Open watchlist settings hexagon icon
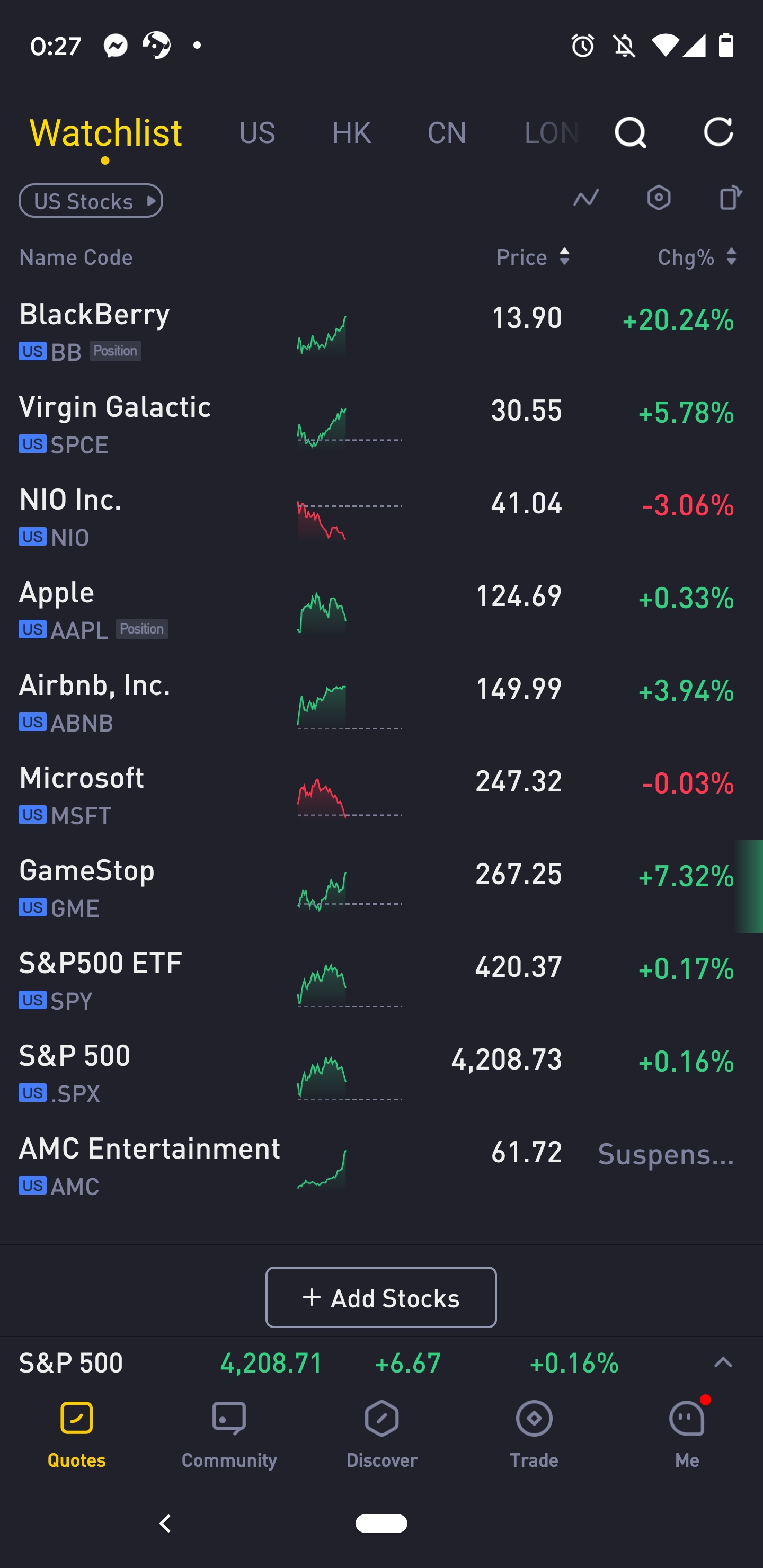Viewport: 763px width, 1568px height. [658, 199]
